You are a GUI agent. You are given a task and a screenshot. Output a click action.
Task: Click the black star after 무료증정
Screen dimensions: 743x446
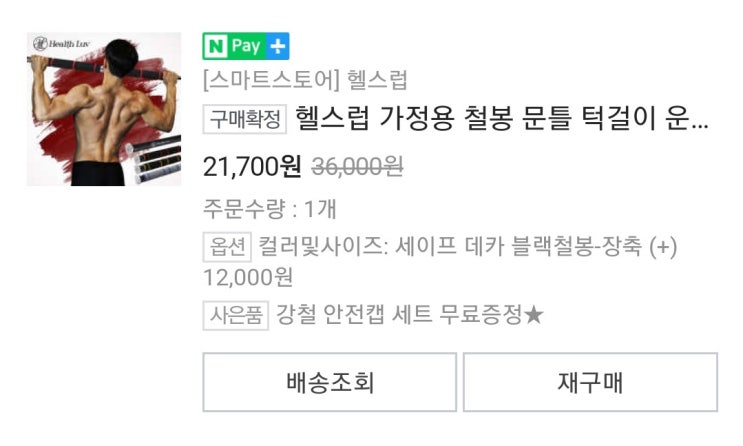coord(534,315)
